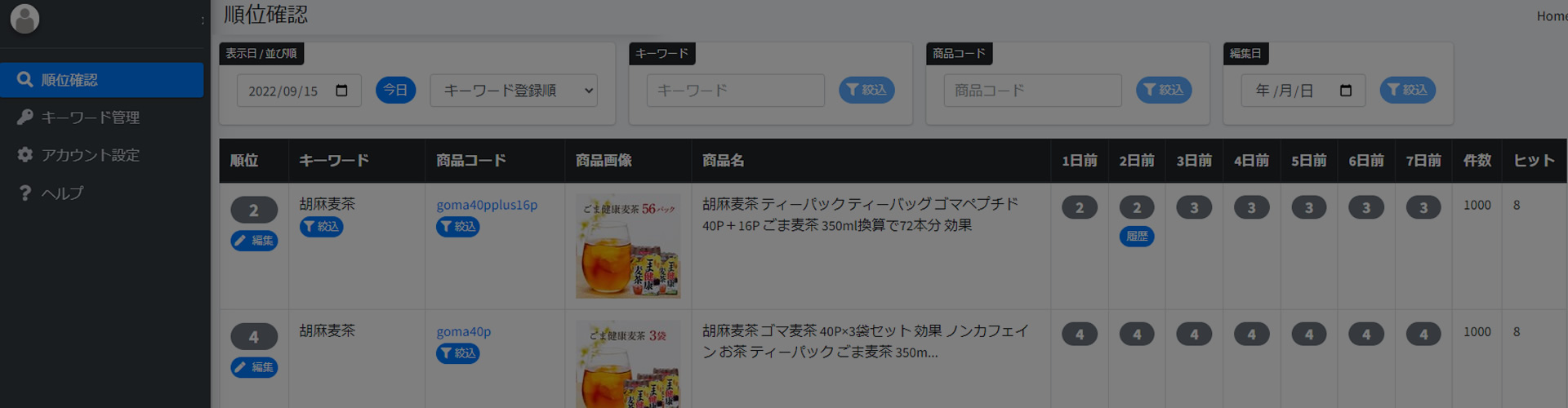
Task: Click the 順位確認 page title
Action: 266,15
